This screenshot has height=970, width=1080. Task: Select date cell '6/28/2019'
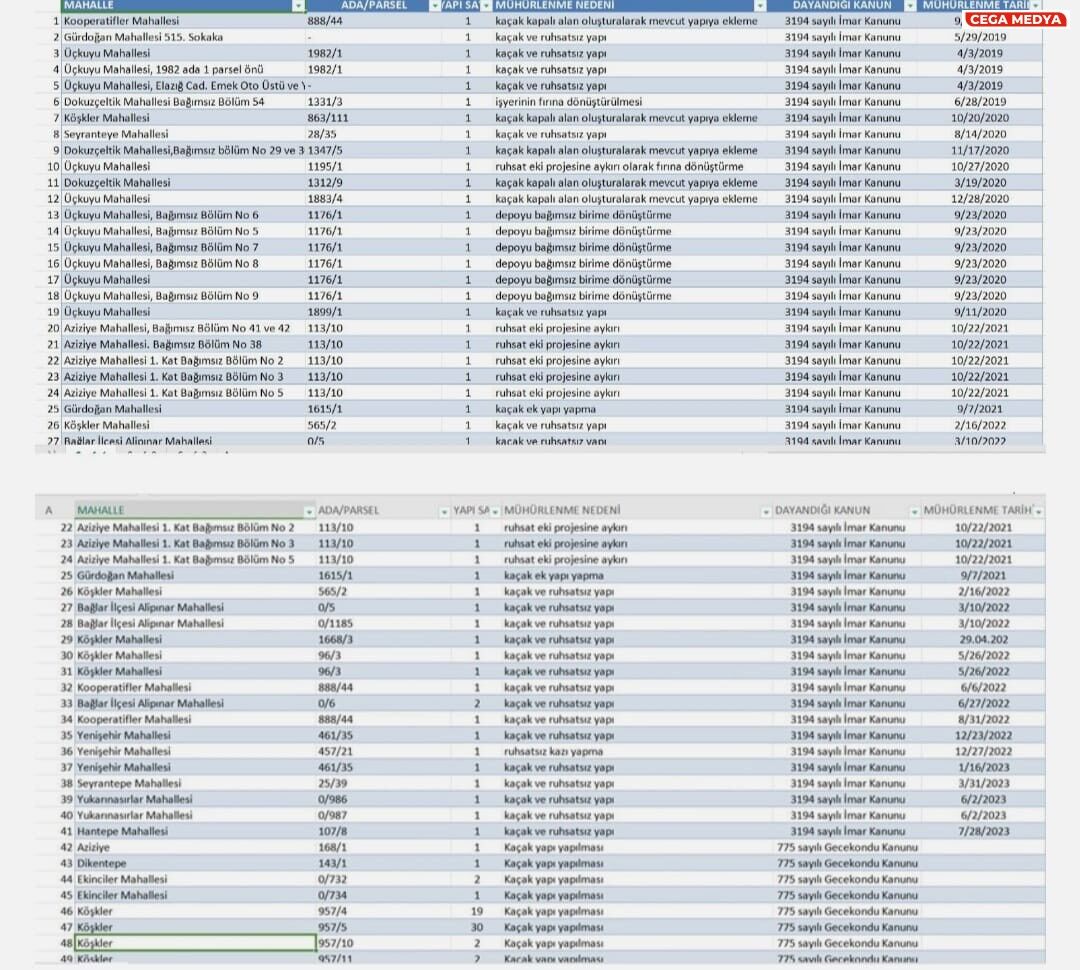pyautogui.click(x=980, y=102)
